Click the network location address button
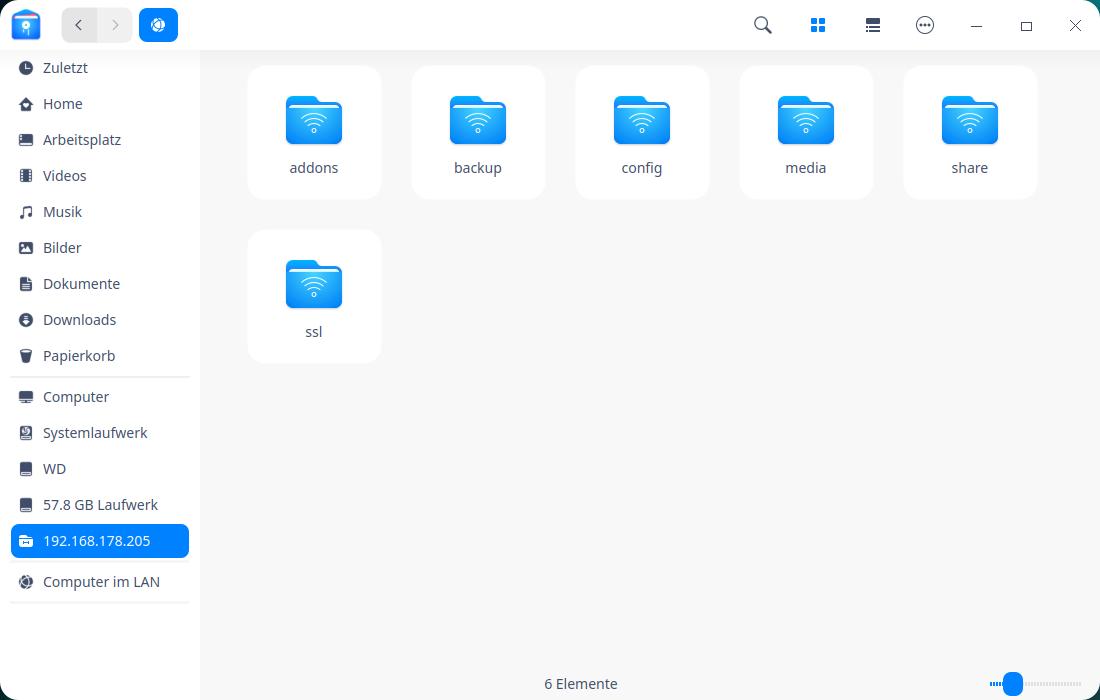The image size is (1100, 700). (158, 25)
